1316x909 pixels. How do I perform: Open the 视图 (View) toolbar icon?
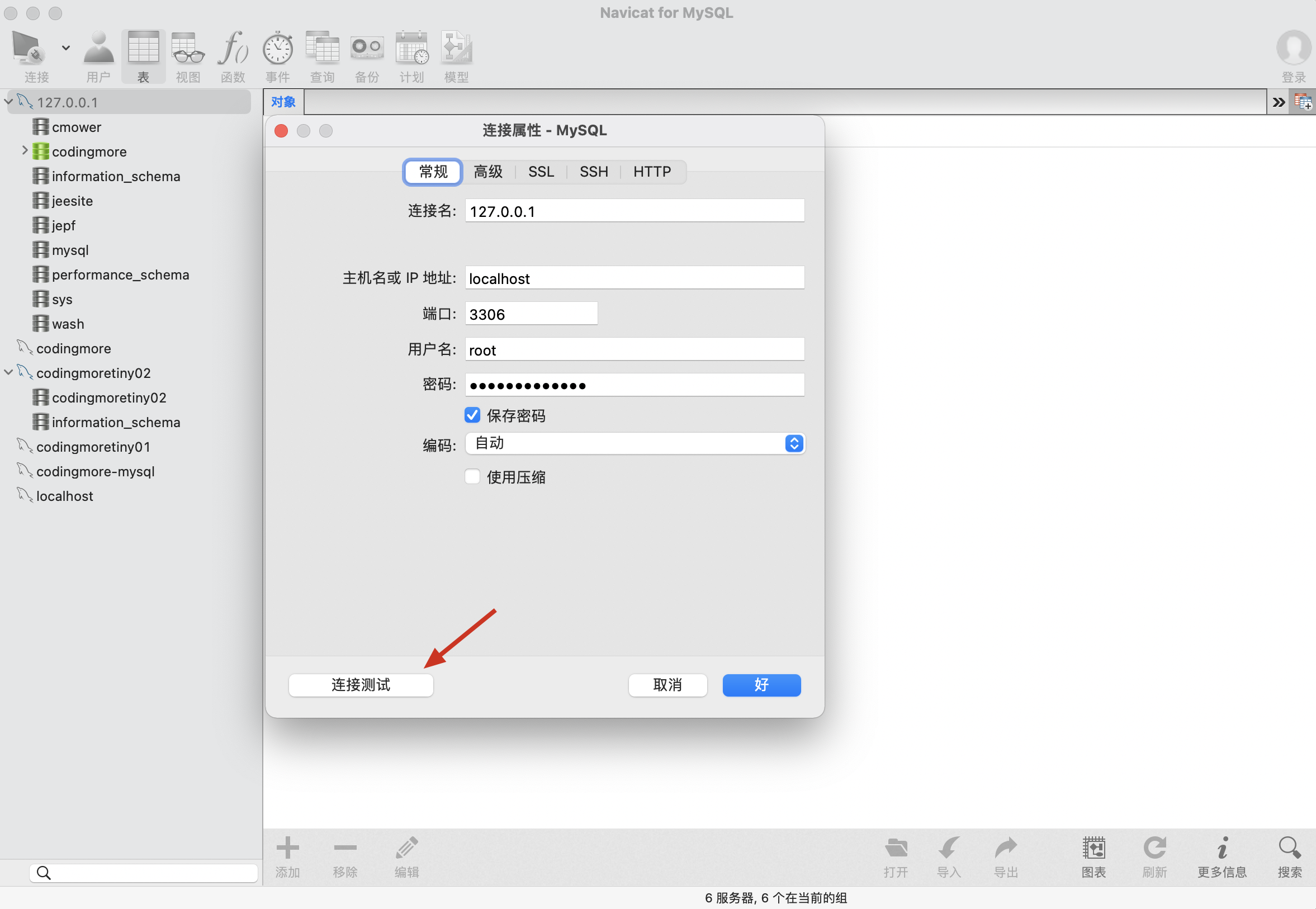[x=188, y=49]
